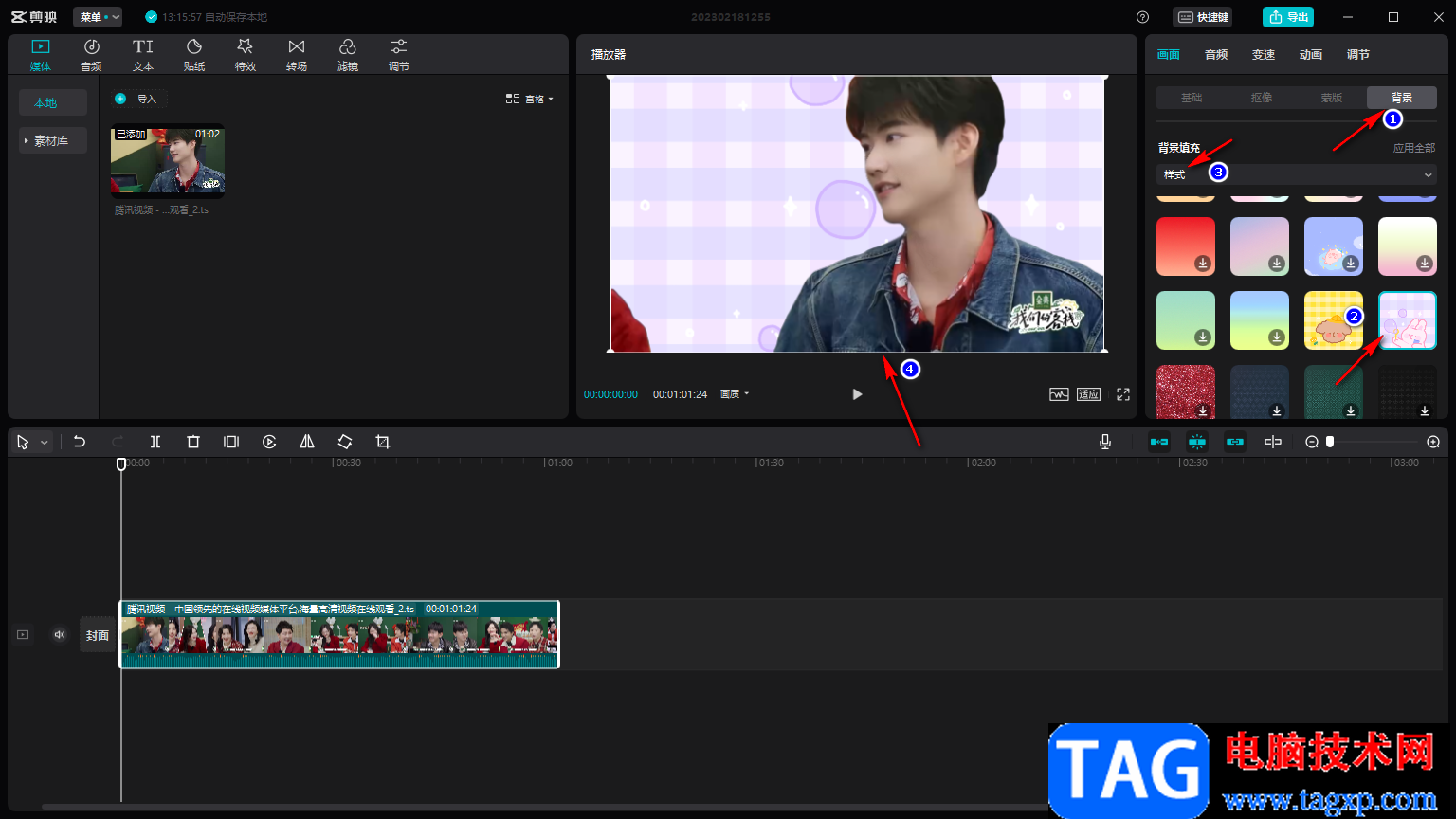Click the split clip tool
The width and height of the screenshot is (1456, 819).
[155, 442]
